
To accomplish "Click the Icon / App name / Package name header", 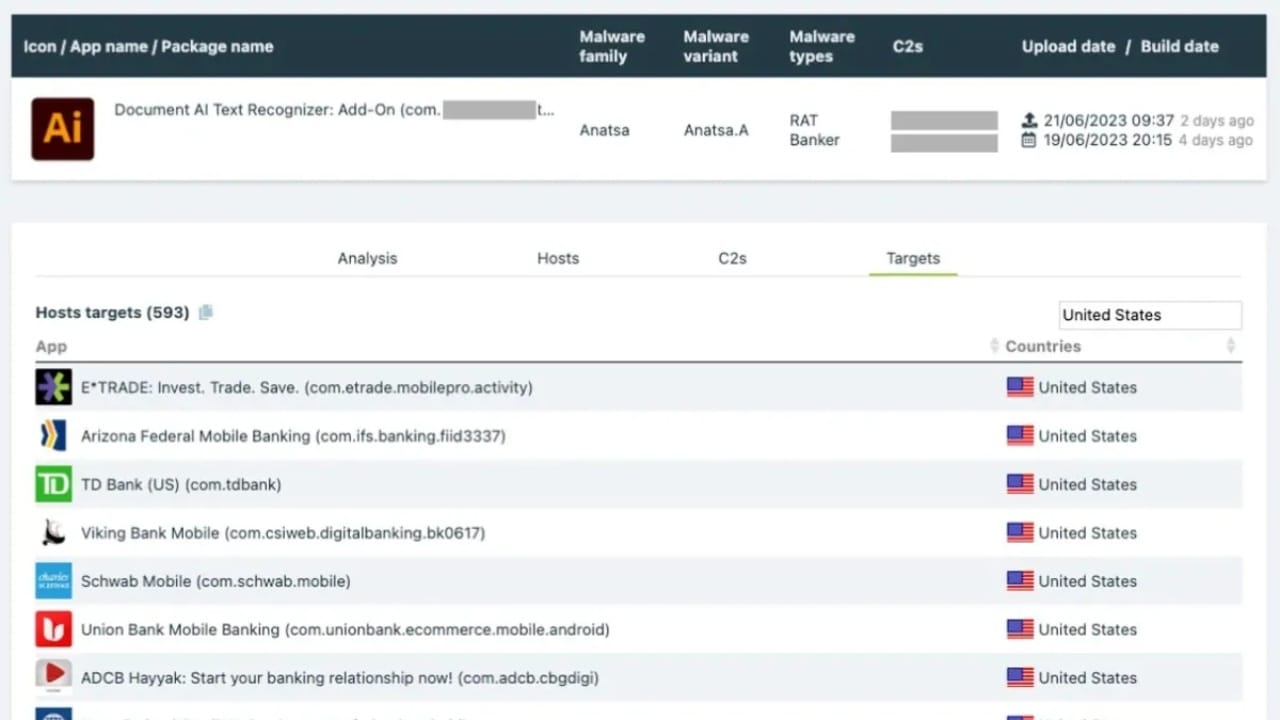I will pos(148,46).
